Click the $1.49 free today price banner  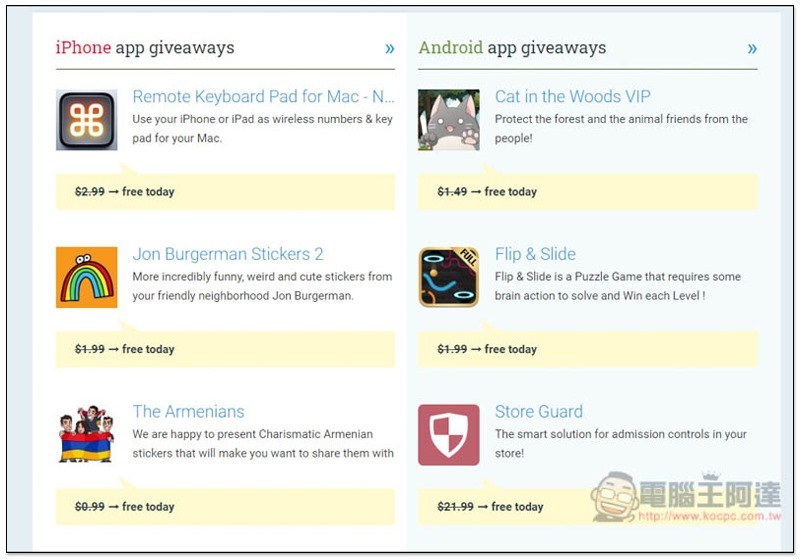(588, 192)
